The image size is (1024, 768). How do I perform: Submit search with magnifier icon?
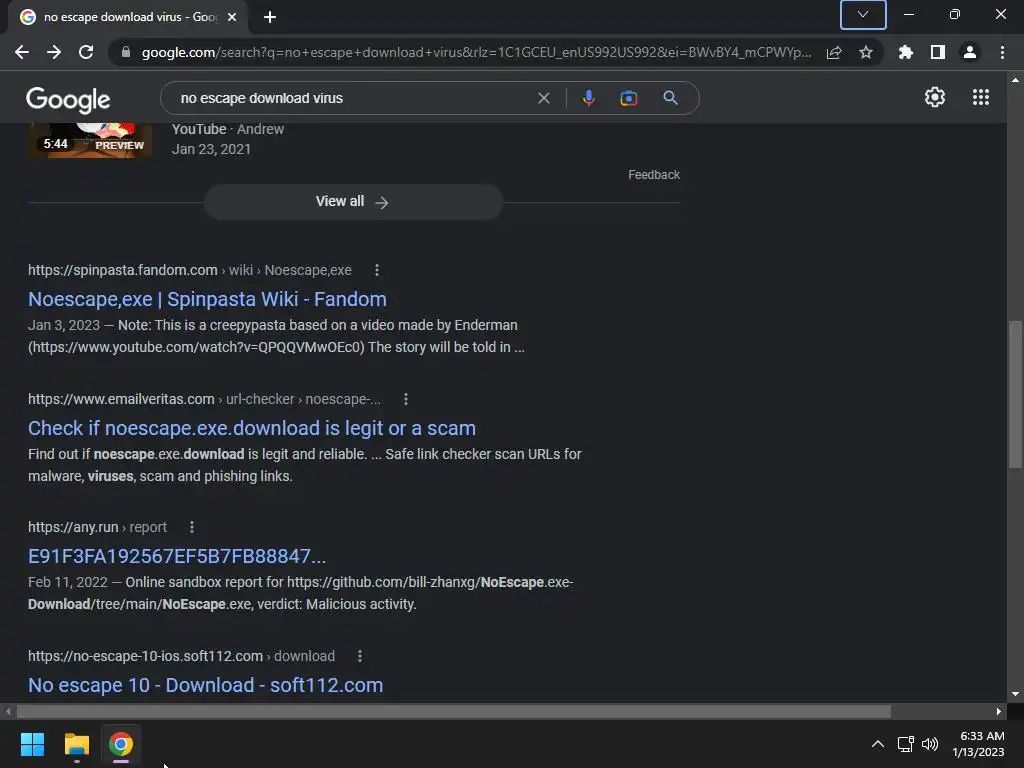[670, 98]
